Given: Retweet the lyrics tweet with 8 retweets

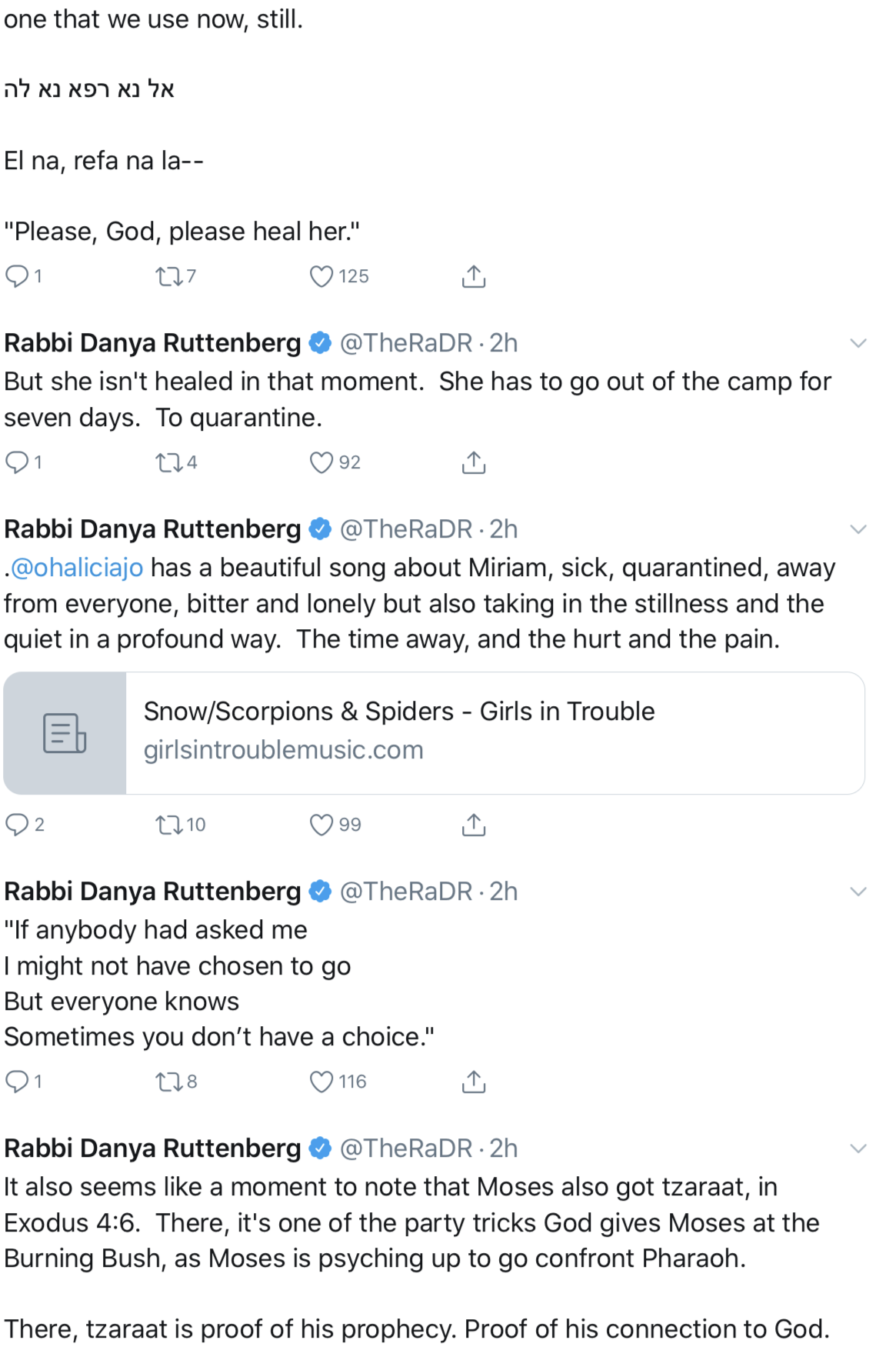Looking at the screenshot, I should (x=168, y=1082).
